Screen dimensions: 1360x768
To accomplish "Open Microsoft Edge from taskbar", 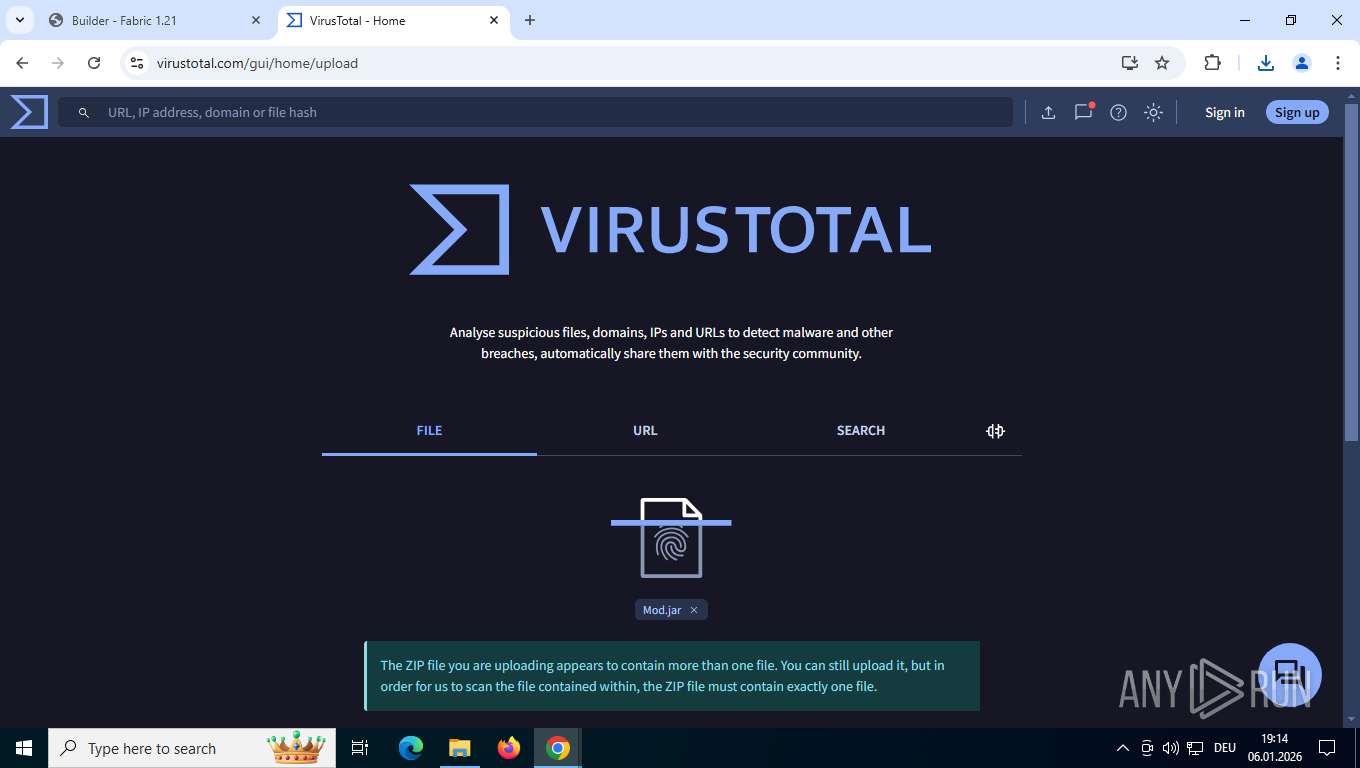I will point(411,748).
